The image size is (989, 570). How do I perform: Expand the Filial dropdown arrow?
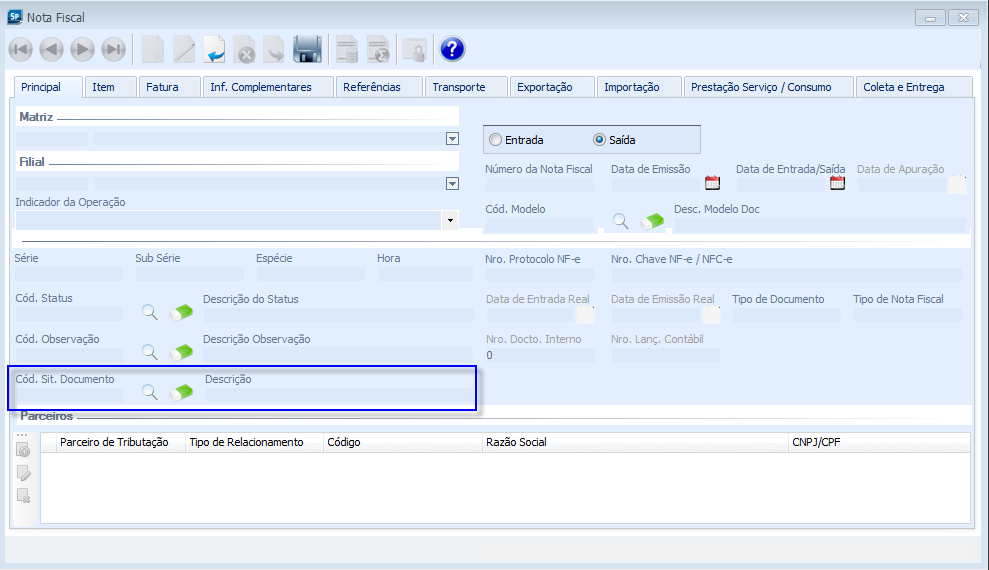(x=452, y=183)
